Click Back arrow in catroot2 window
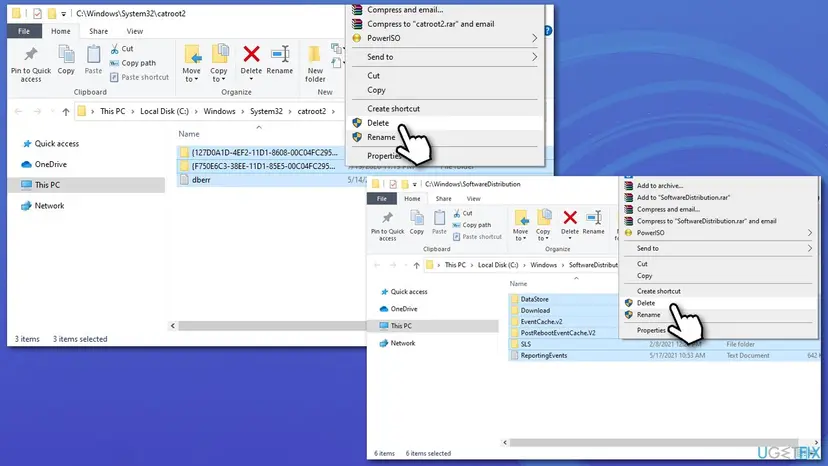 18,111
